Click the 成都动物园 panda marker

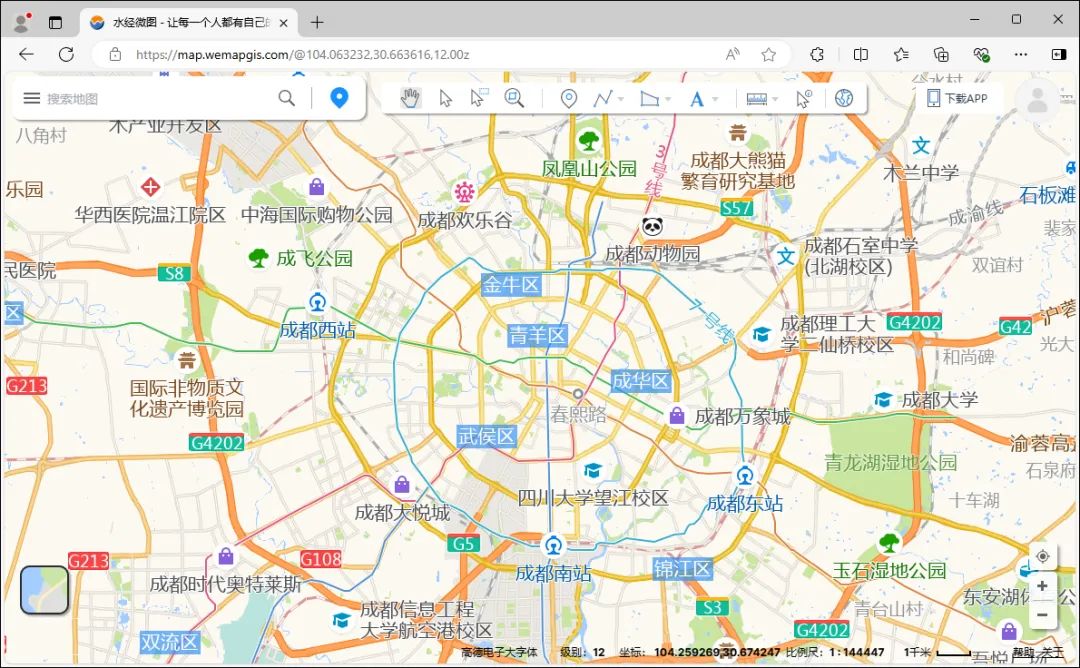pyautogui.click(x=652, y=226)
